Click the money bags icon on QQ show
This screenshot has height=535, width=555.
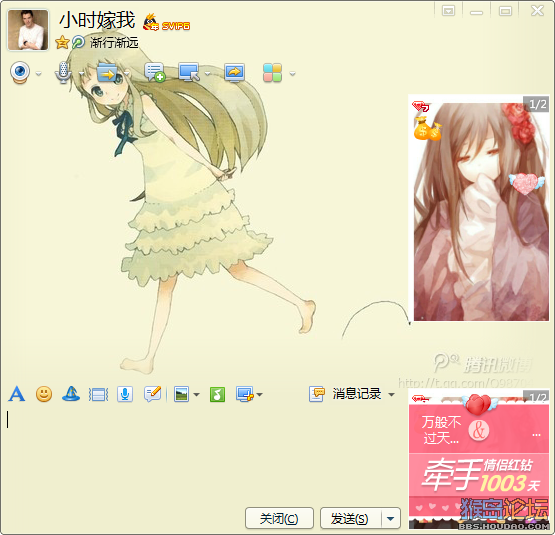[x=428, y=129]
